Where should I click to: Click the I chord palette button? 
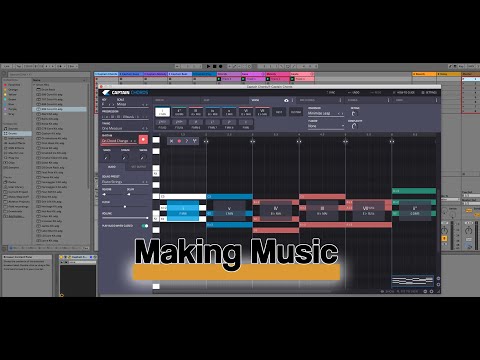pyautogui.click(x=162, y=112)
